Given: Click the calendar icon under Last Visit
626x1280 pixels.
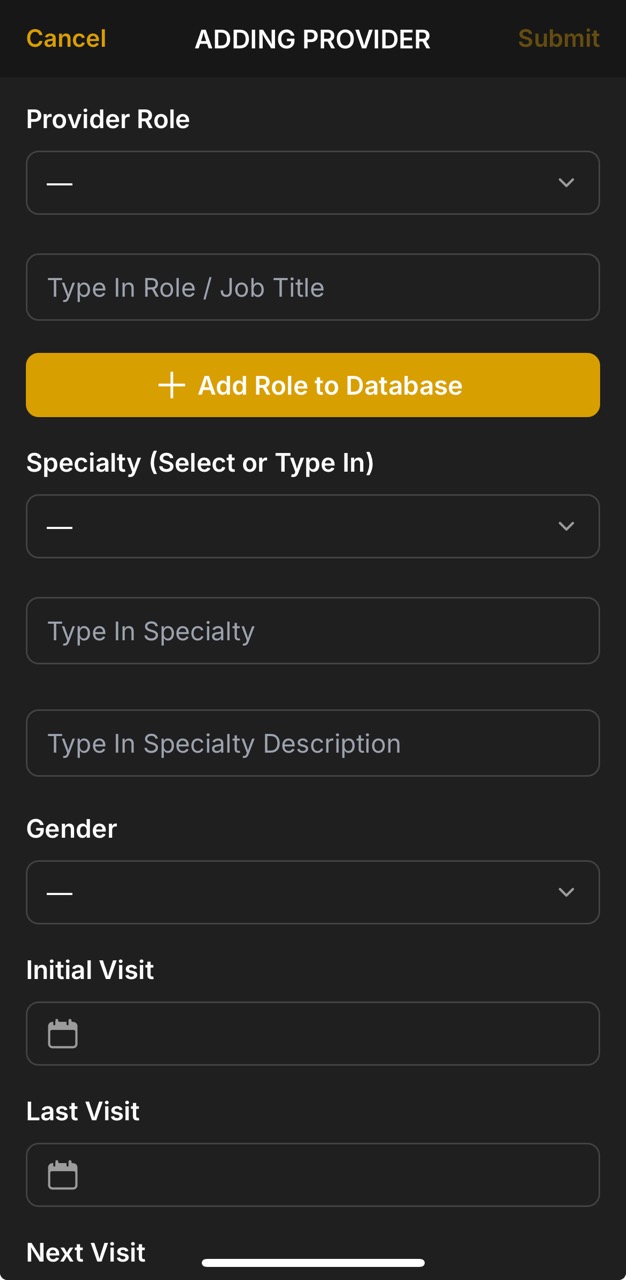Looking at the screenshot, I should click(x=62, y=1175).
